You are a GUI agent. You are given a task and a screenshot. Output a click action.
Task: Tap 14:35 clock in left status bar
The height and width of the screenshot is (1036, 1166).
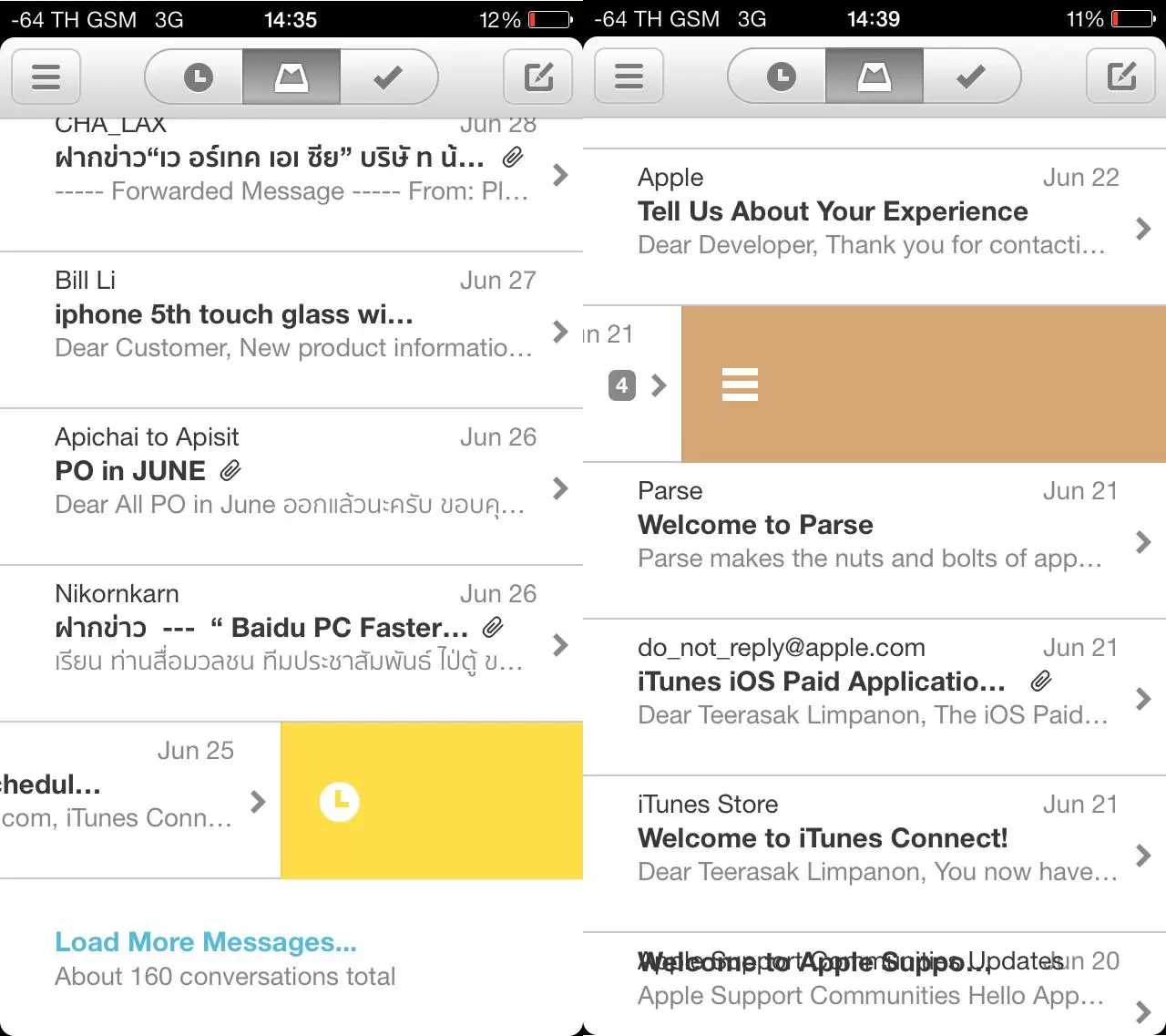tap(291, 19)
